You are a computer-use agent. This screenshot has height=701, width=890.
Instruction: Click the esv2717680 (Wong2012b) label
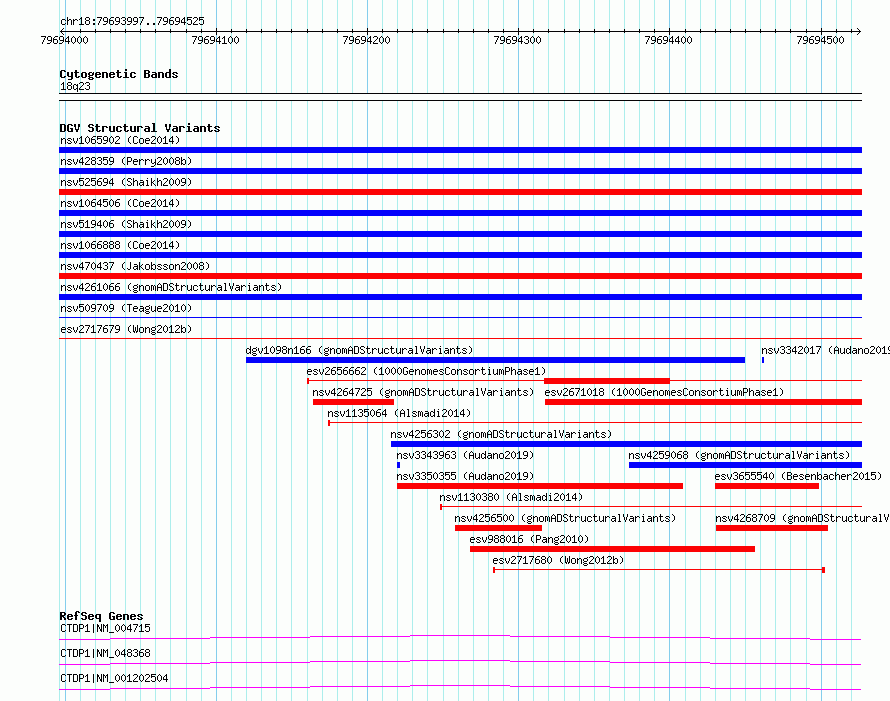[559, 560]
